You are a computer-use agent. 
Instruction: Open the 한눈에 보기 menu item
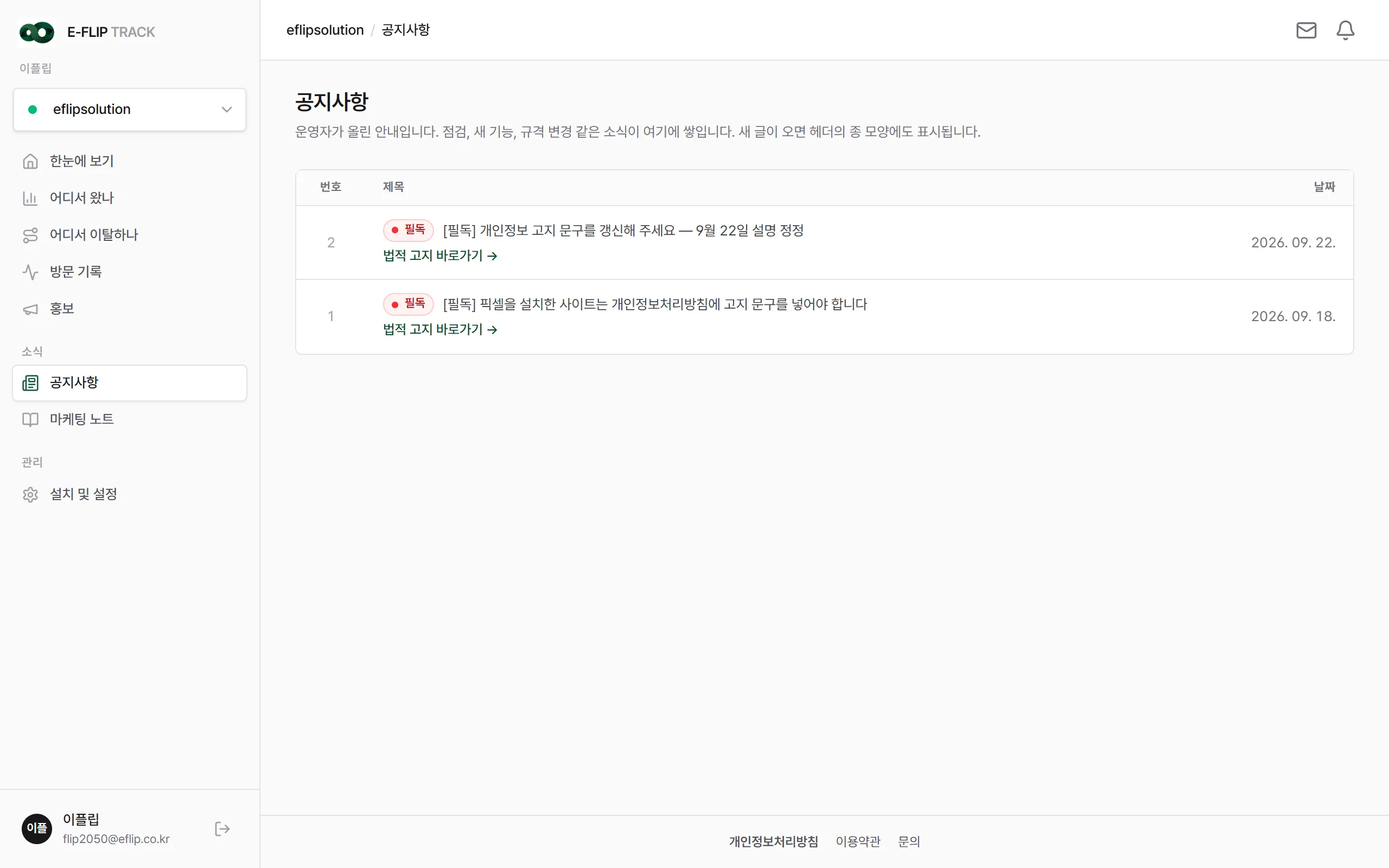click(130, 161)
